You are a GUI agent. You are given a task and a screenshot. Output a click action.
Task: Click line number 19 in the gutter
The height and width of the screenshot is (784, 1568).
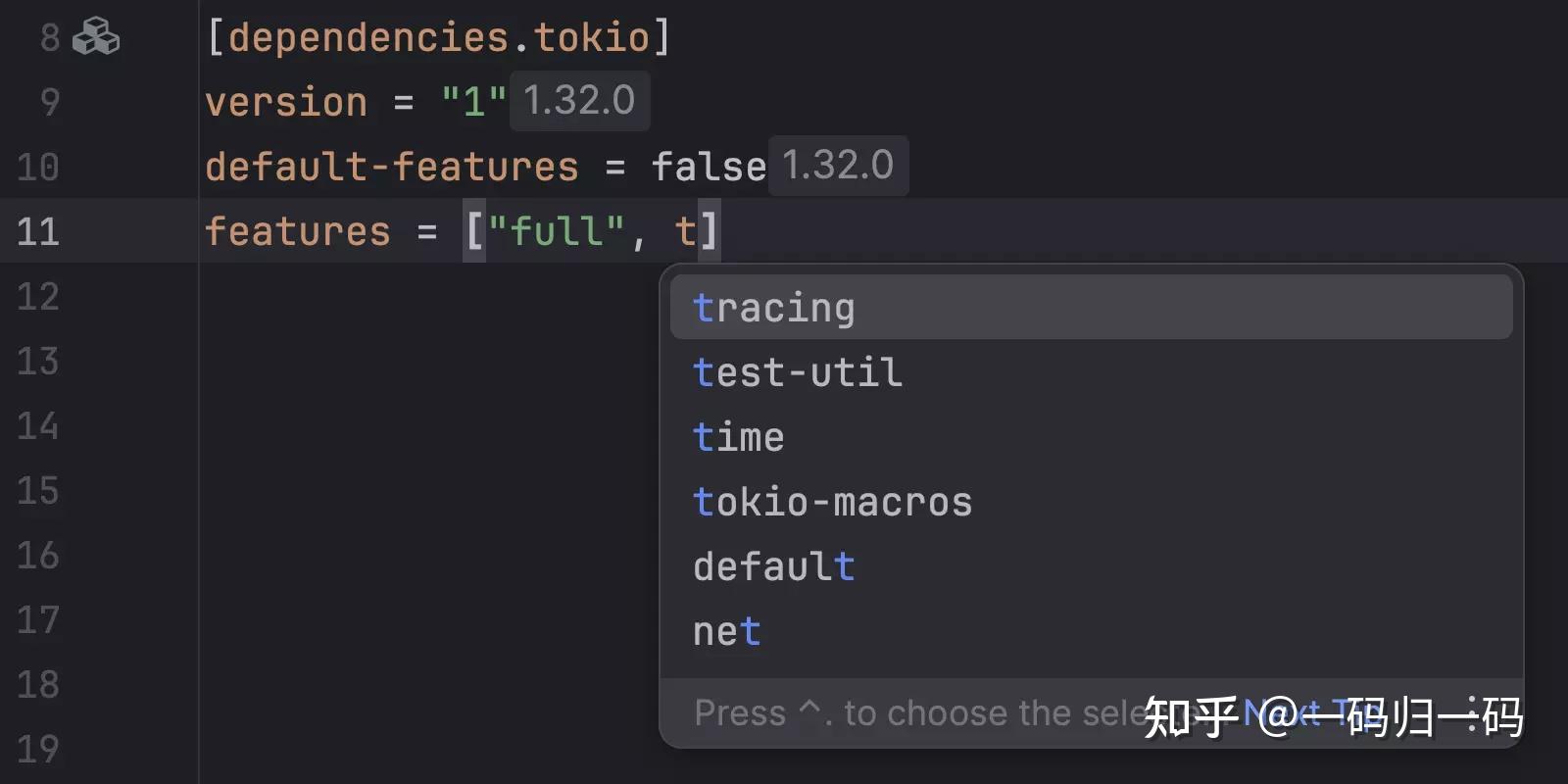38,749
